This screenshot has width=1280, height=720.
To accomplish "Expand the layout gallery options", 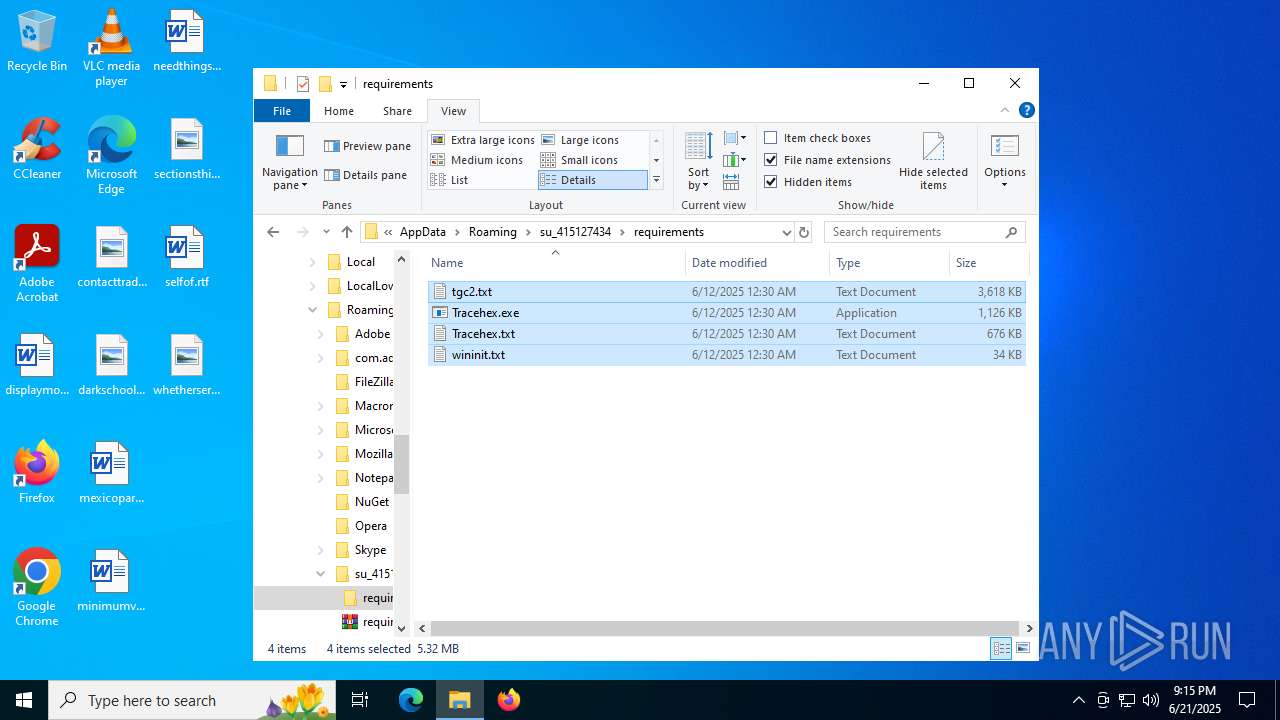I will 656,180.
